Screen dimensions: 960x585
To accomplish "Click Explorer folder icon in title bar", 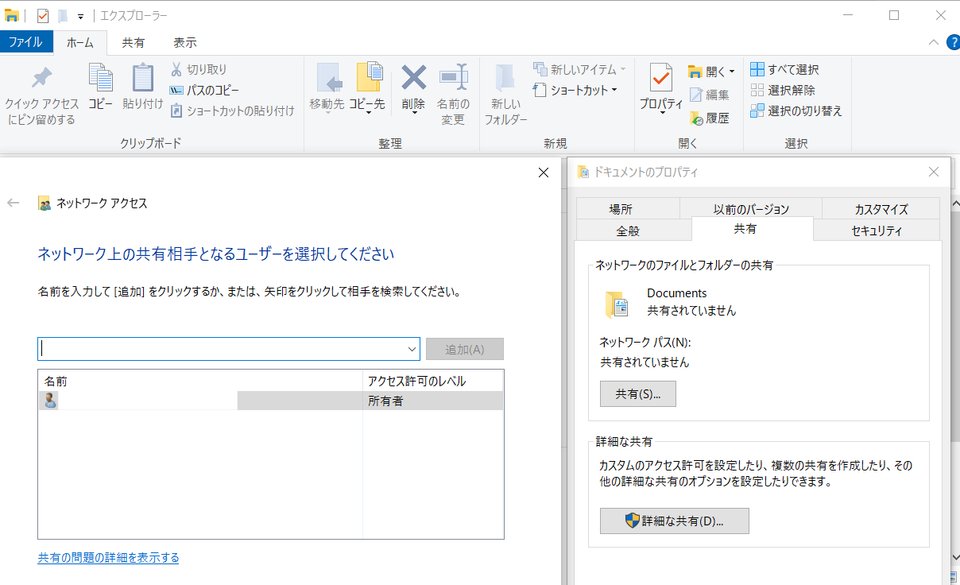I will tap(11, 15).
